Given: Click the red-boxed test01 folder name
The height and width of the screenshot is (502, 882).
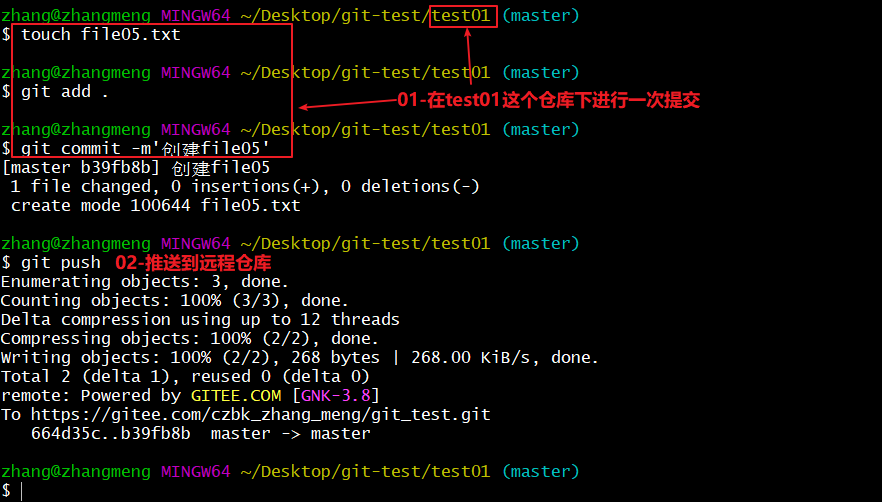Looking at the screenshot, I should pyautogui.click(x=463, y=17).
